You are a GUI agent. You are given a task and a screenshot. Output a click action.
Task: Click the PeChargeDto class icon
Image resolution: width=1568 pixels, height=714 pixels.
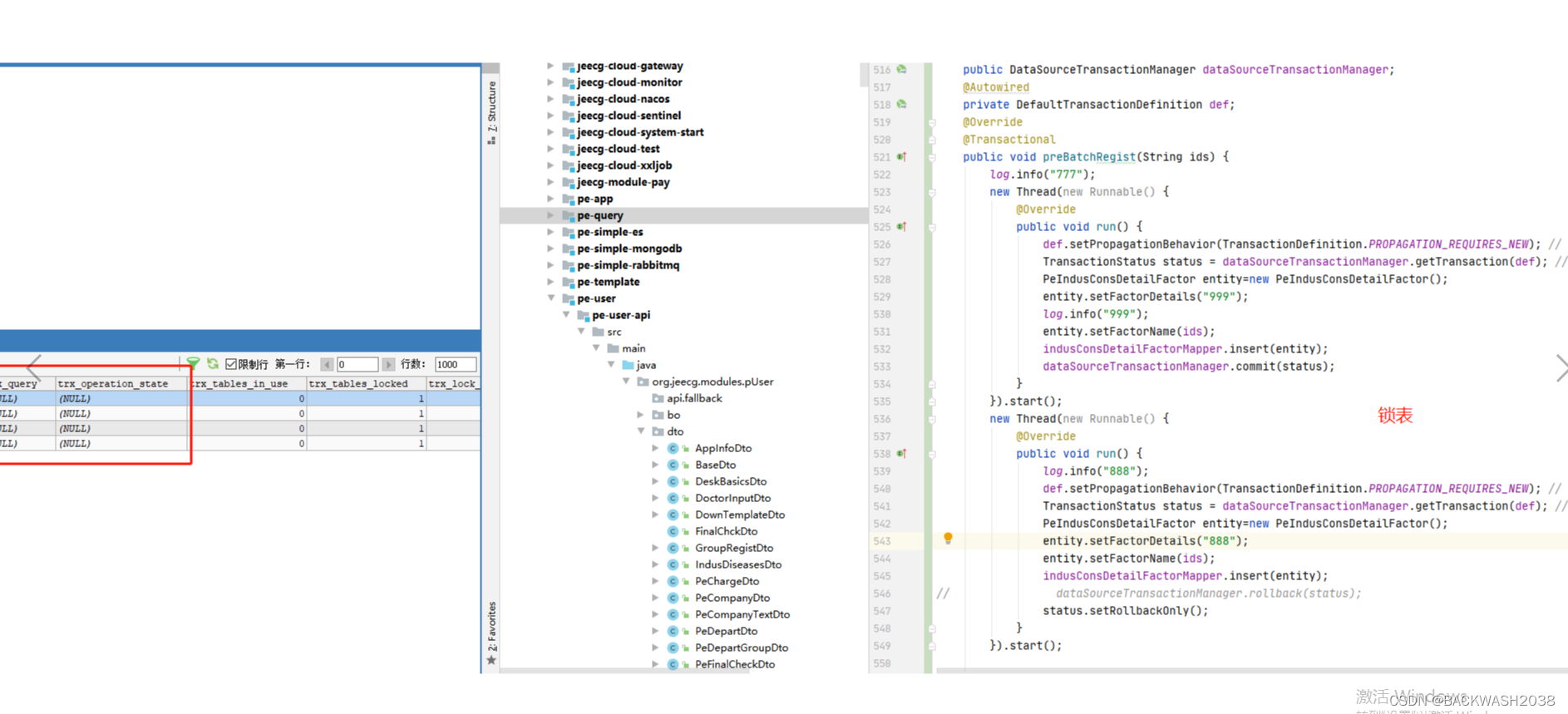coord(673,581)
